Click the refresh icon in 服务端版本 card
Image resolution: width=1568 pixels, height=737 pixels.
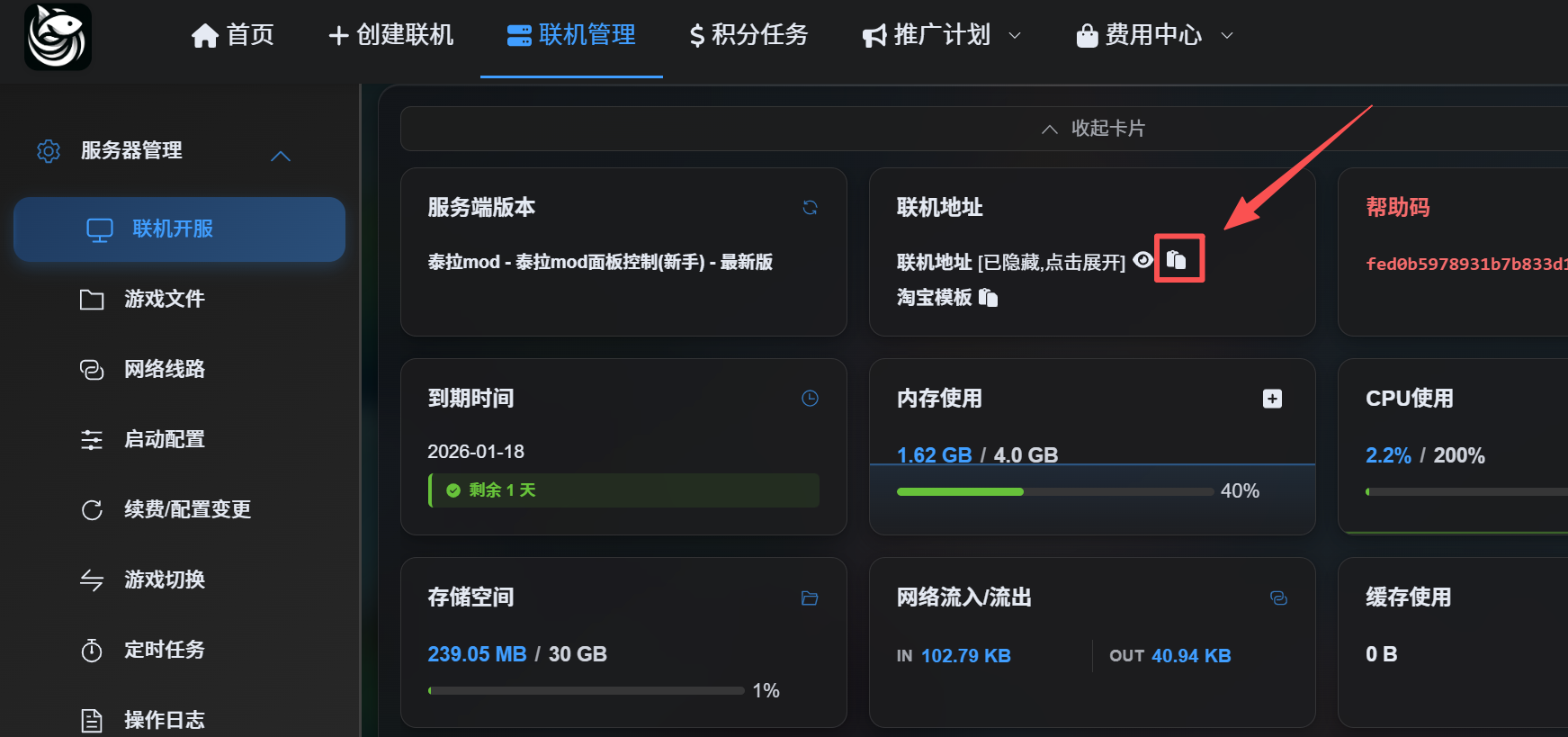810,208
